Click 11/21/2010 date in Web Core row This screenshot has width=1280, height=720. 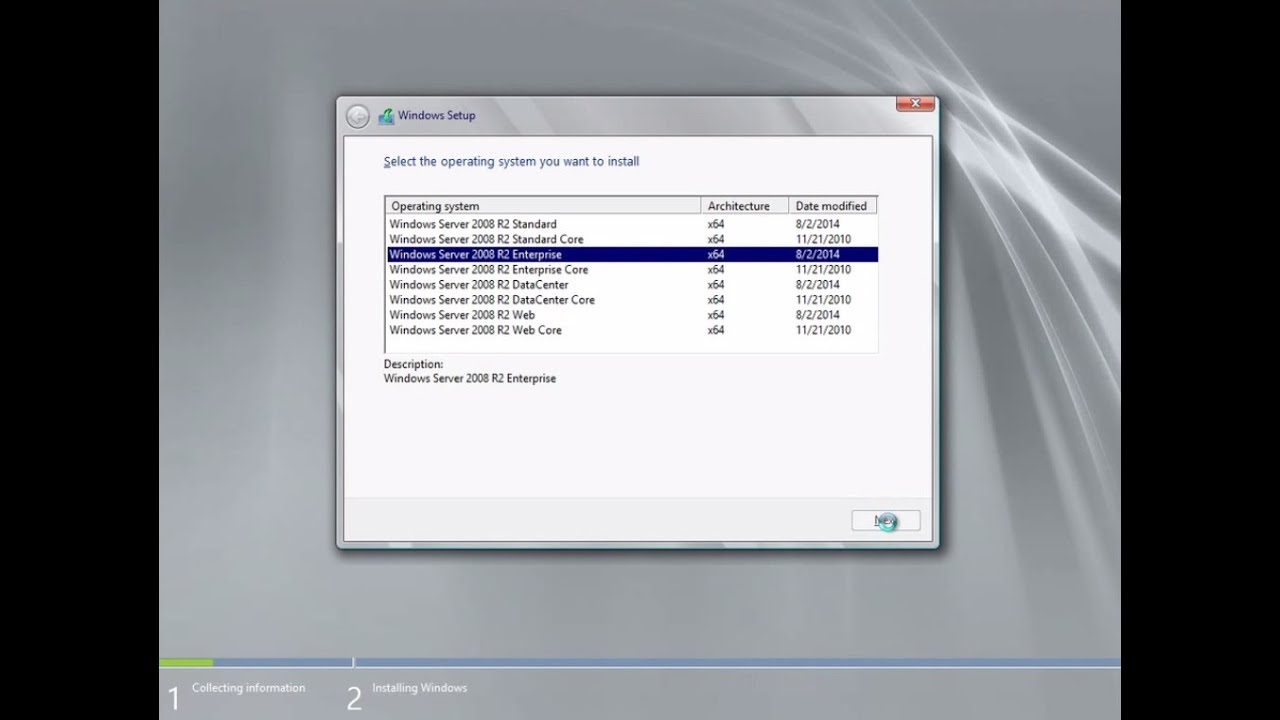coord(823,330)
